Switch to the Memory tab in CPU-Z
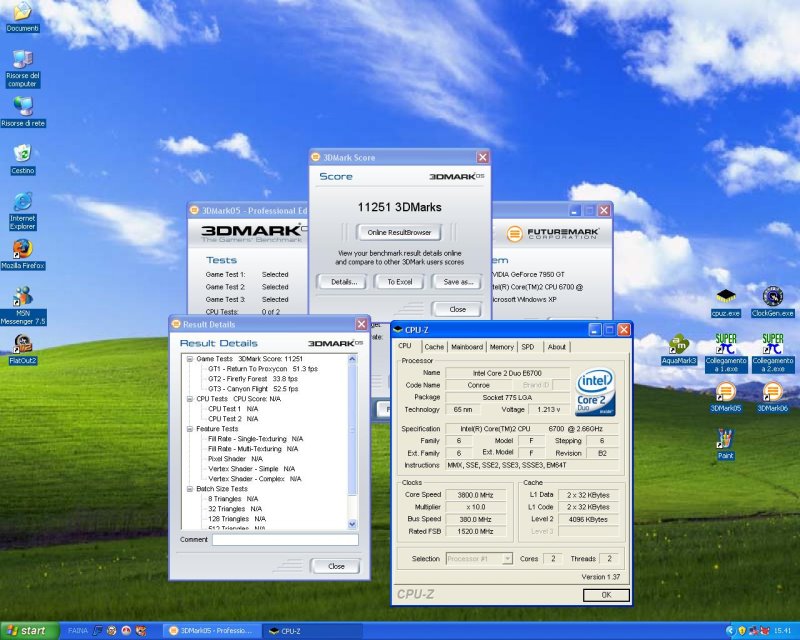Screen dimensions: 800x640 coord(502,347)
